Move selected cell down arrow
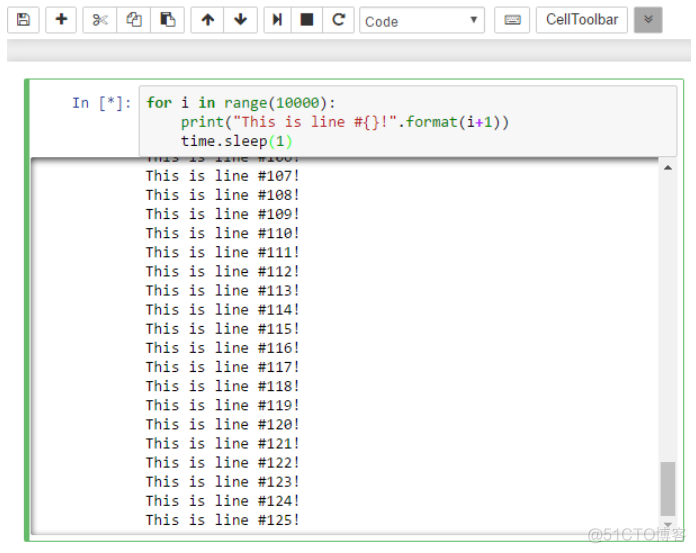This screenshot has height=553, width=696. pyautogui.click(x=241, y=20)
